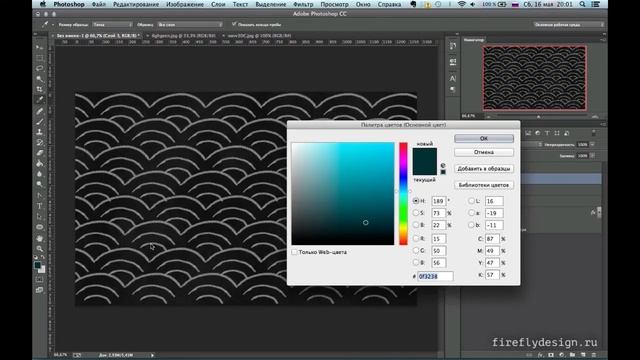This screenshot has height=360, width=640.
Task: Select the Path Selection tool
Action: (x=40, y=217)
